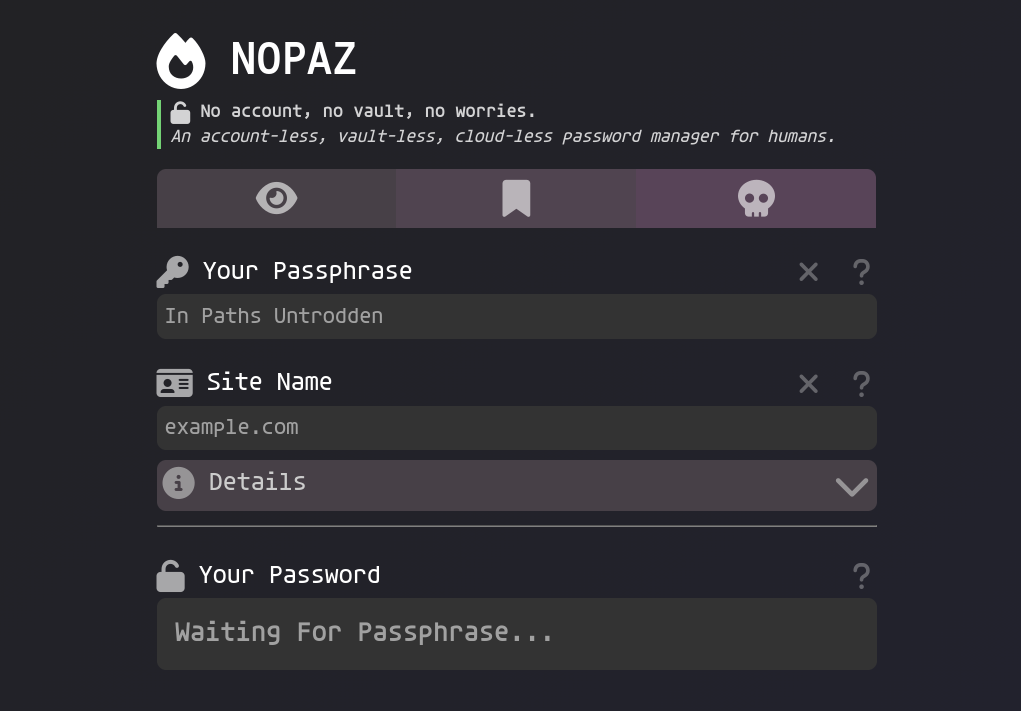
Task: Open help for Your Passphrase
Action: (861, 271)
